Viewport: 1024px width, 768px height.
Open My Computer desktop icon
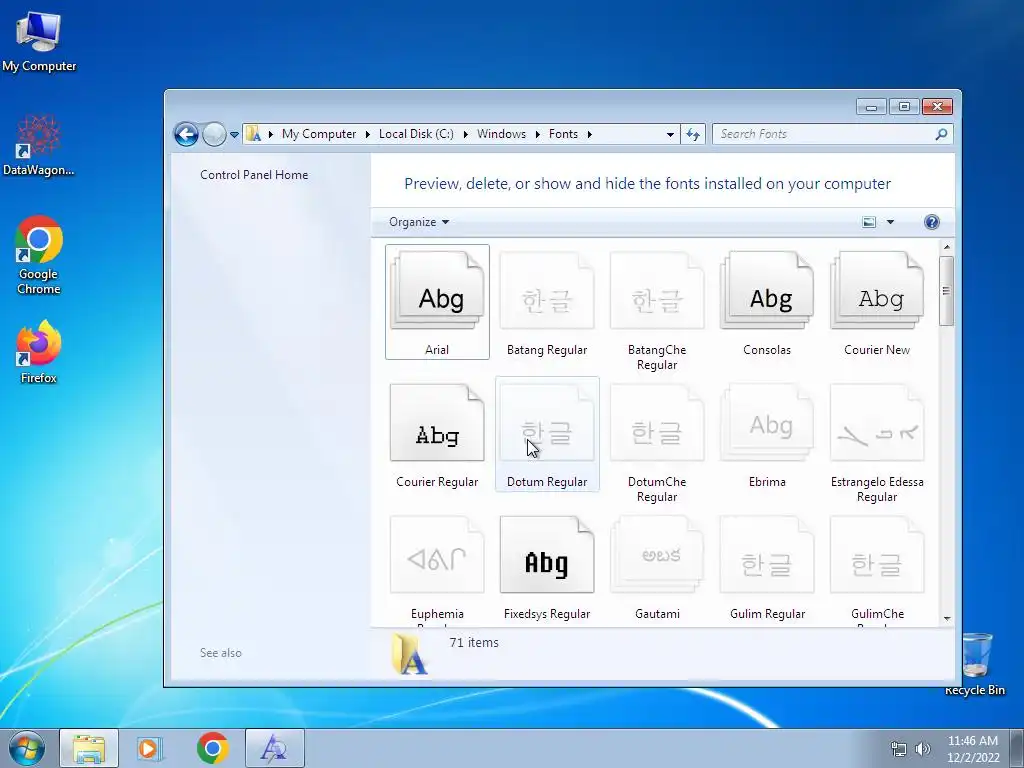(39, 42)
